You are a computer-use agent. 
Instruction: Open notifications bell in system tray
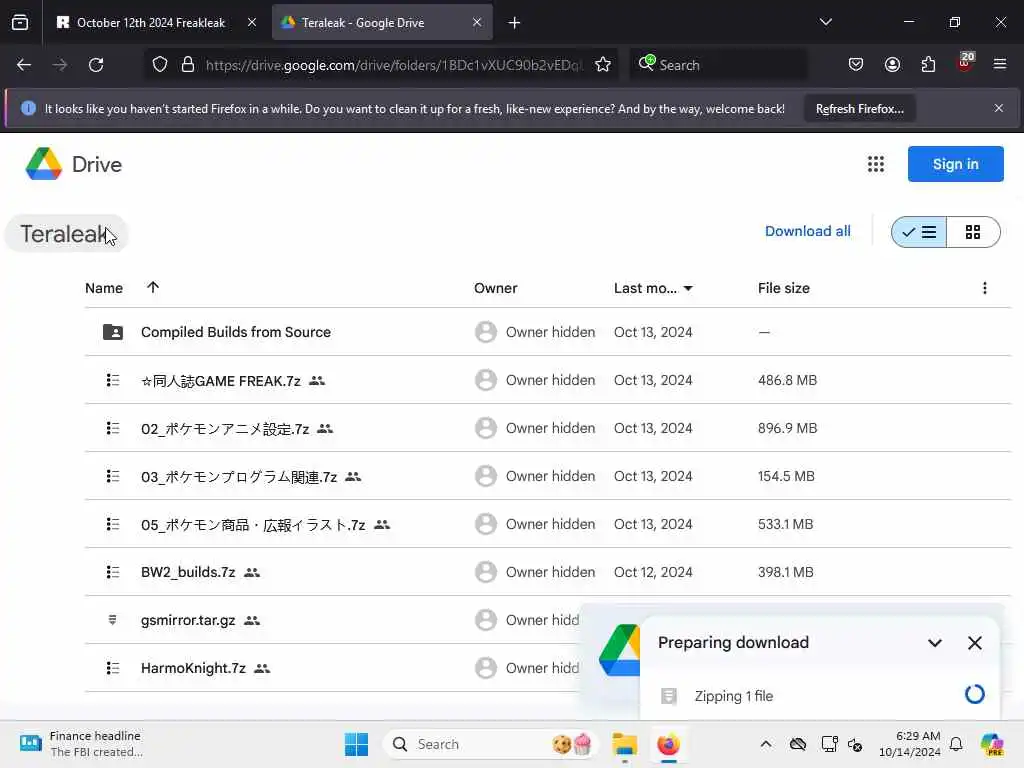(x=955, y=744)
